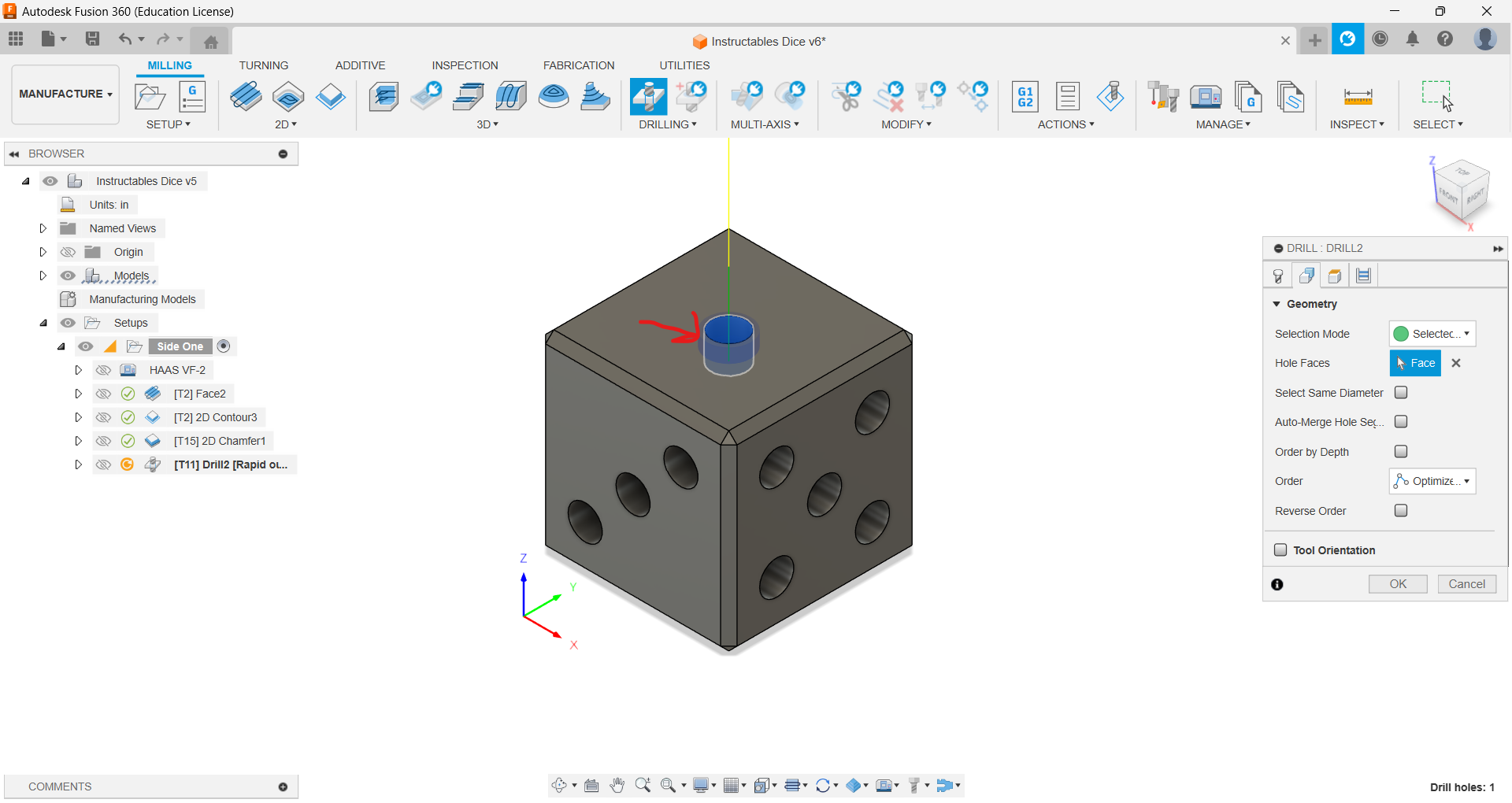Image resolution: width=1512 pixels, height=803 pixels.
Task: Switch to the INSPECTION tab
Action: pyautogui.click(x=465, y=65)
